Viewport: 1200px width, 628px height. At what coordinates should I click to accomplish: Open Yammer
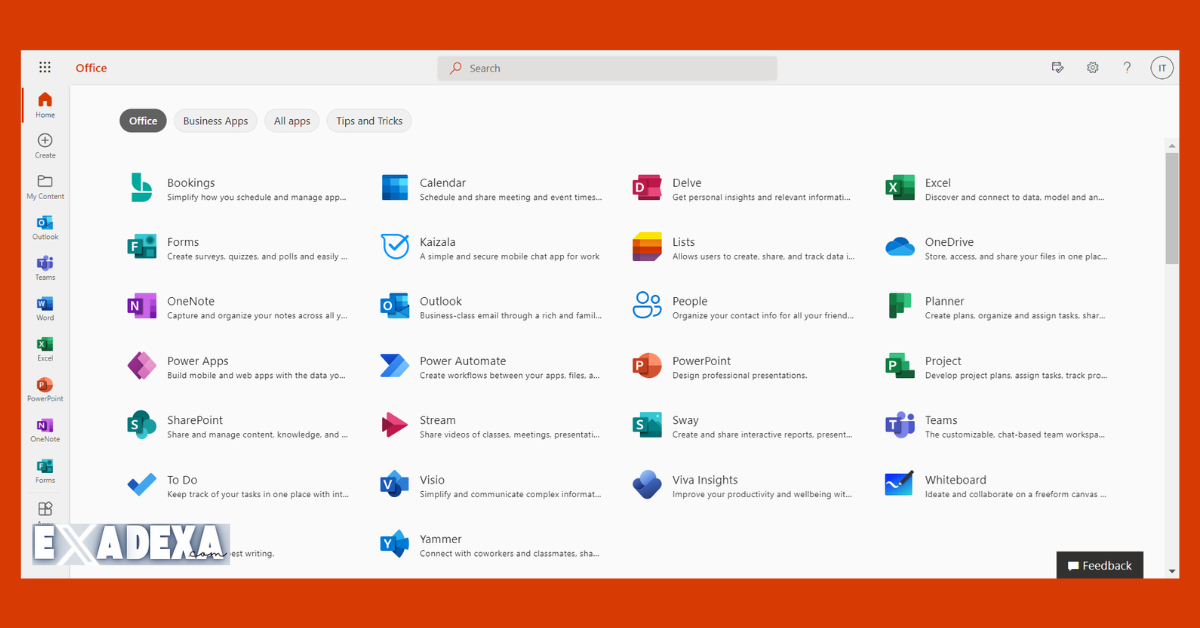point(393,544)
